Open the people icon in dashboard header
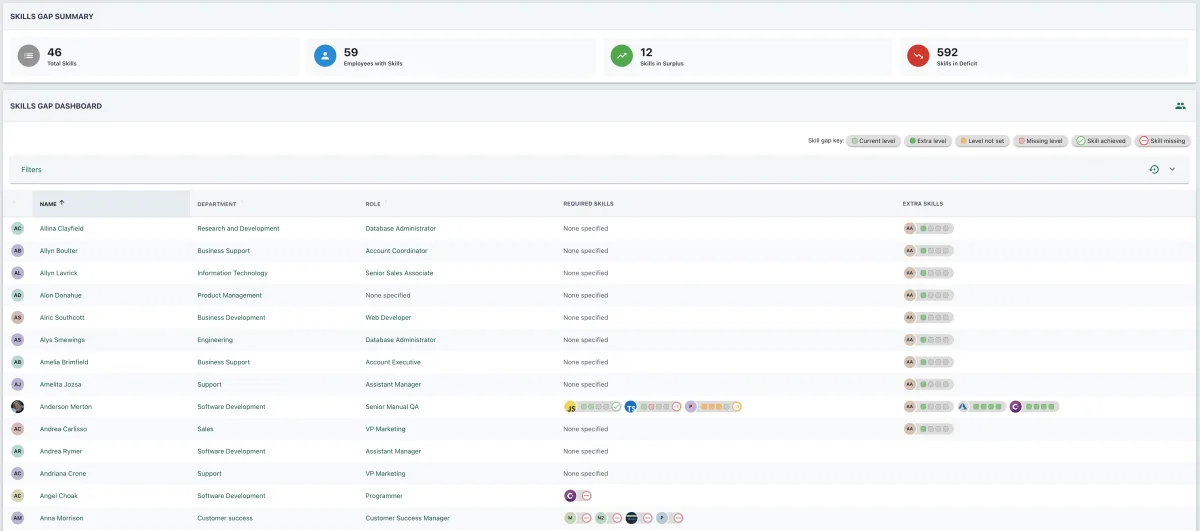Image resolution: width=1200 pixels, height=531 pixels. 1180,106
